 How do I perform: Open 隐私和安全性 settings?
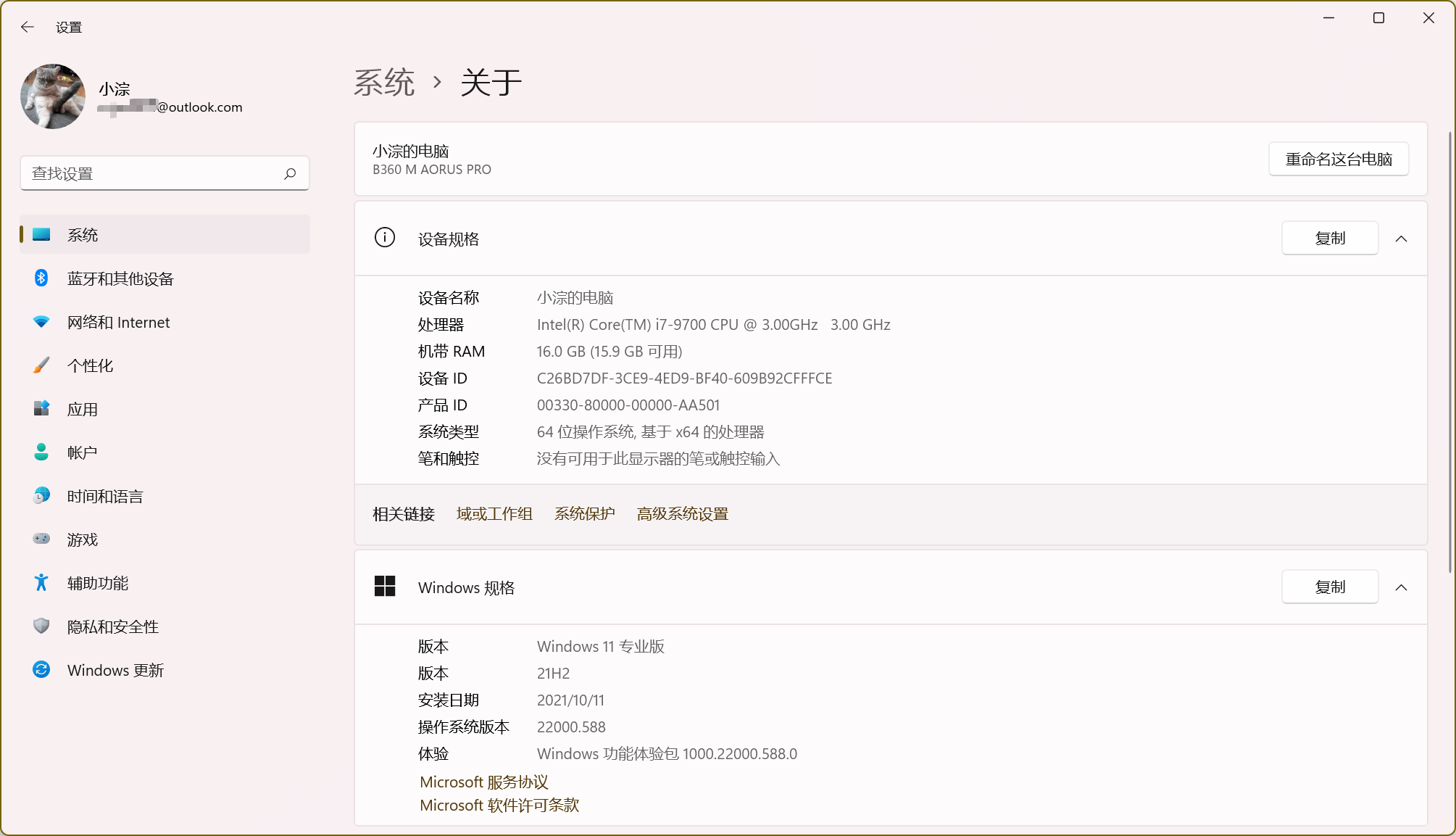point(112,626)
